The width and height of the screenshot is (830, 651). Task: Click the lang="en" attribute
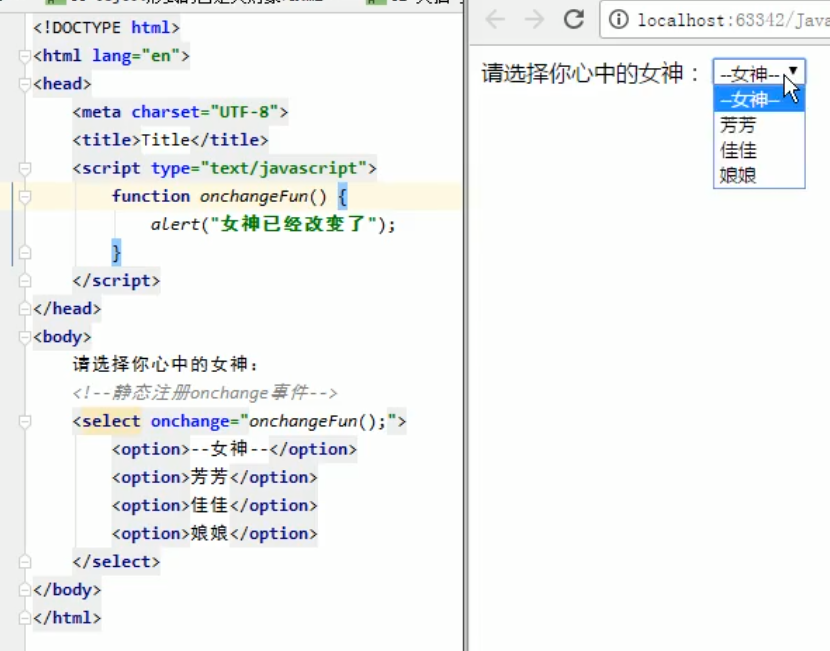[x=136, y=56]
